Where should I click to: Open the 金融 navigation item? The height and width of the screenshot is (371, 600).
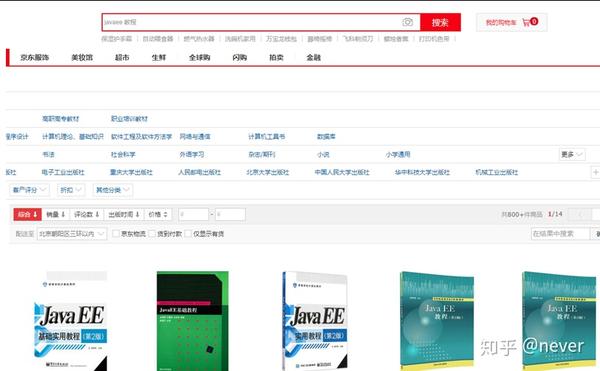[x=313, y=57]
